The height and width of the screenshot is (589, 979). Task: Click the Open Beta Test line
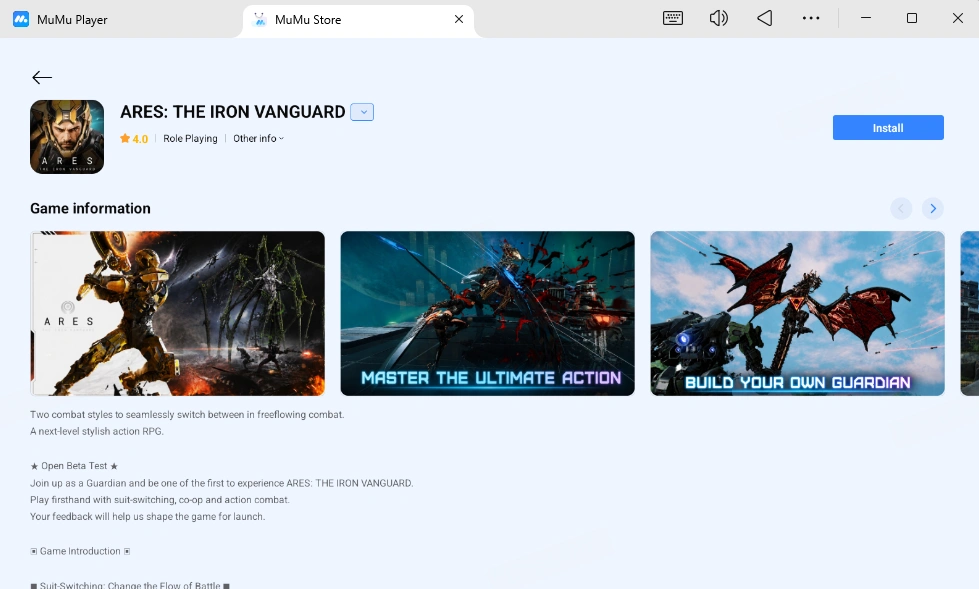[x=74, y=466]
